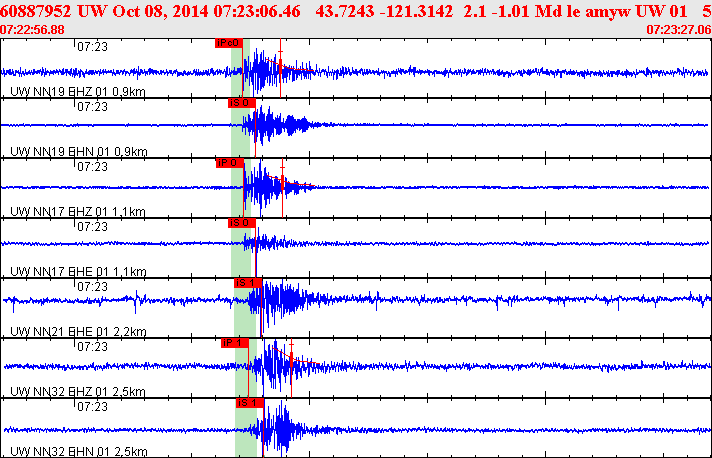
Task: Select the iS 0 pick on NN19 EHN
Action: click(x=242, y=103)
